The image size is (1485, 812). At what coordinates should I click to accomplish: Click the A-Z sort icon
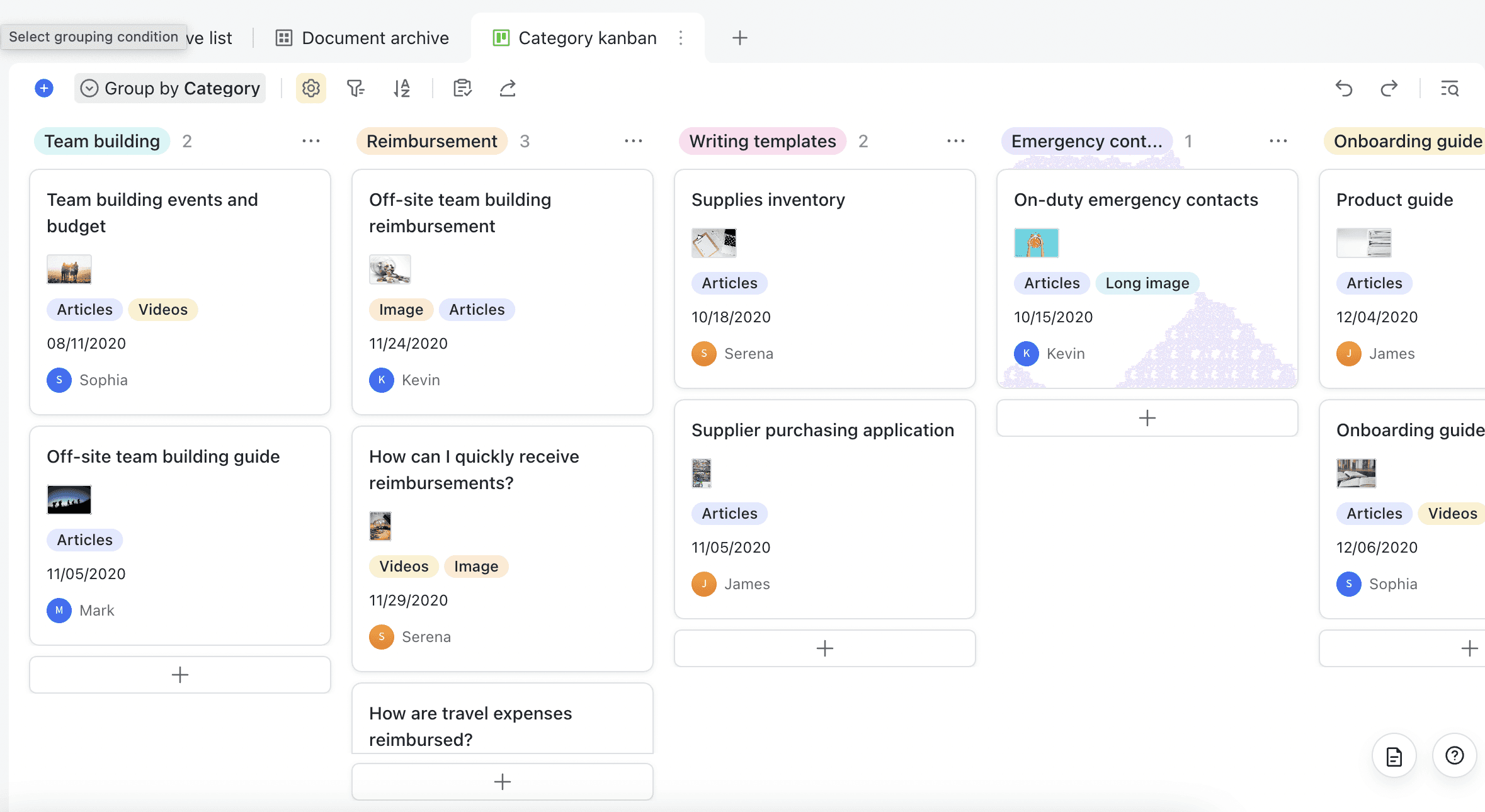point(402,88)
